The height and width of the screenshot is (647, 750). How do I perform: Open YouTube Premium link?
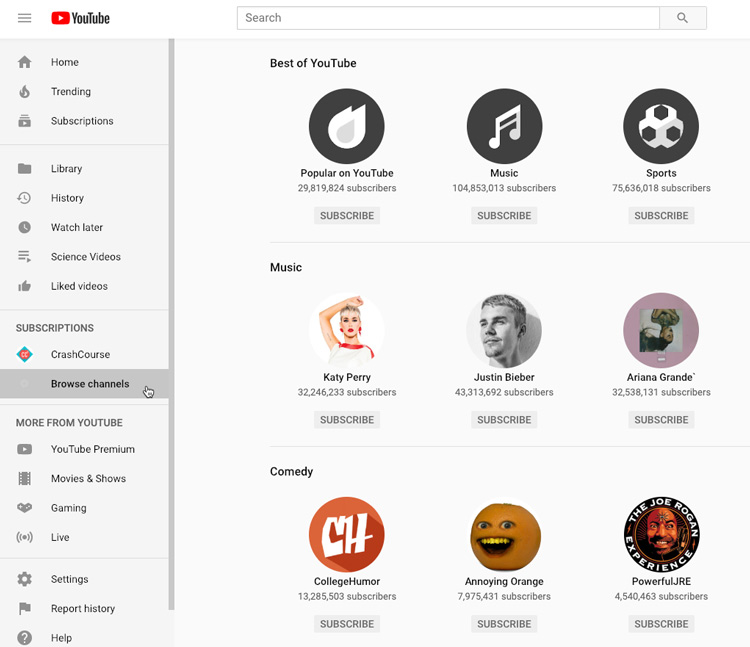84,450
